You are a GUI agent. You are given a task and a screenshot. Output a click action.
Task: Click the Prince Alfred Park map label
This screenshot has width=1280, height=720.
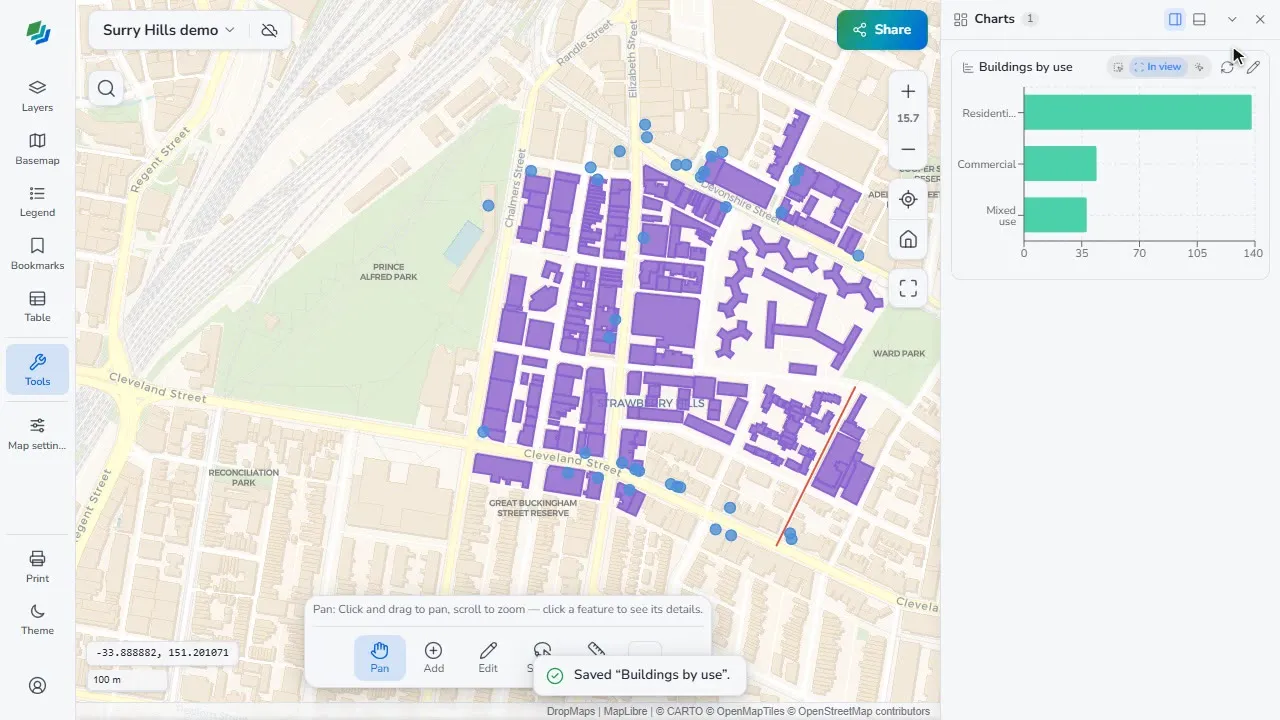point(389,272)
